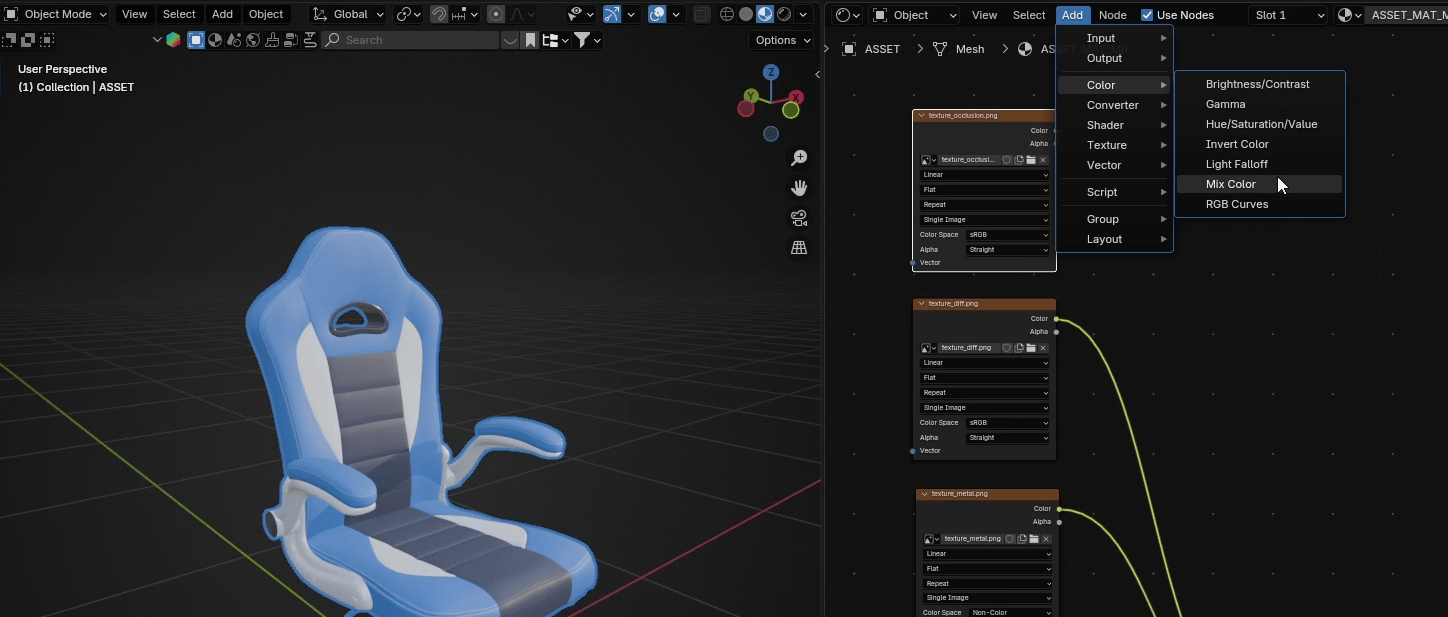
Task: Toggle proportional editing in viewport header
Action: click(496, 14)
